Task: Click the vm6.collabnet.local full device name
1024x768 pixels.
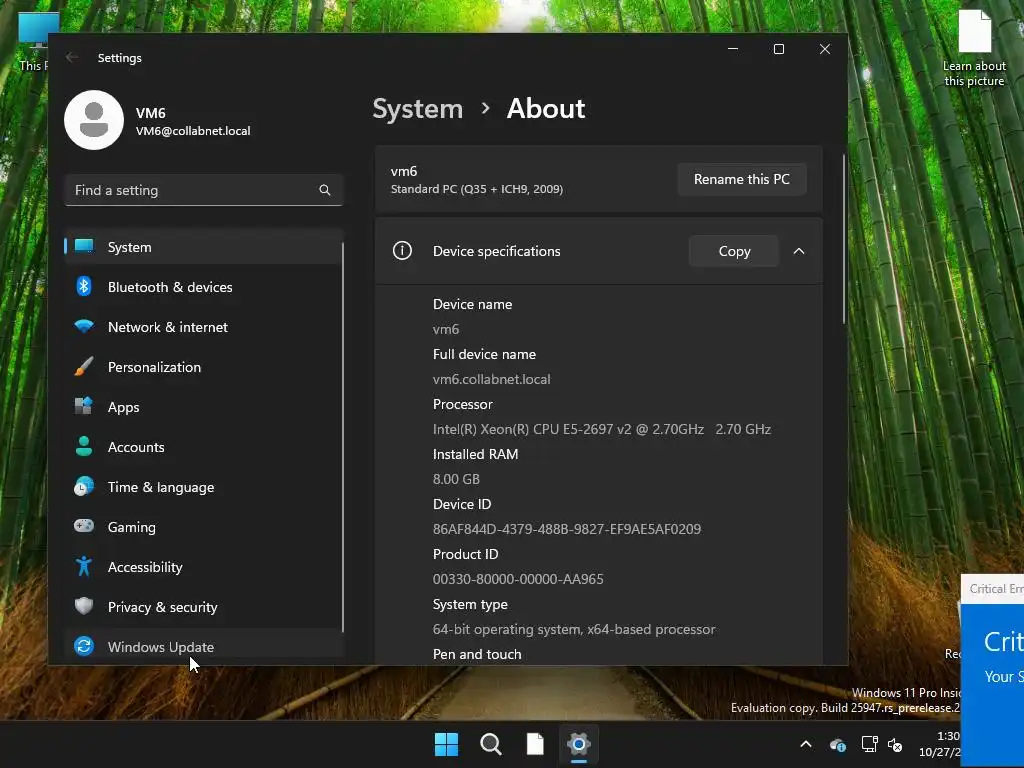Action: coord(492,379)
